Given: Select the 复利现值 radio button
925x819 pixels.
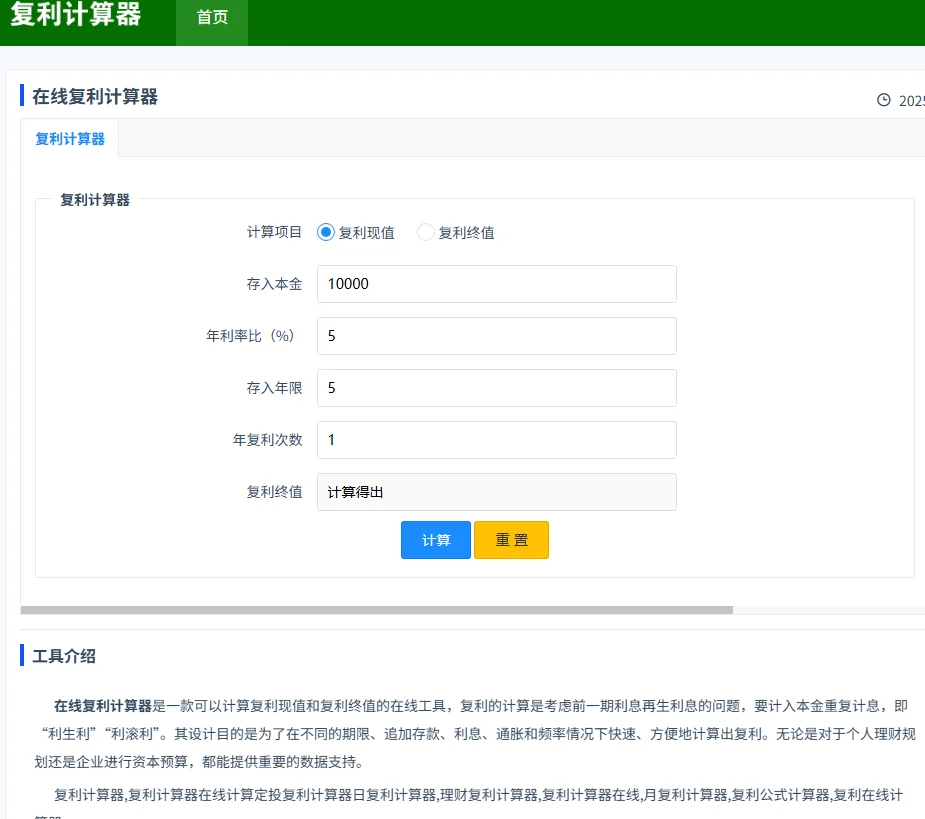Looking at the screenshot, I should 325,232.
